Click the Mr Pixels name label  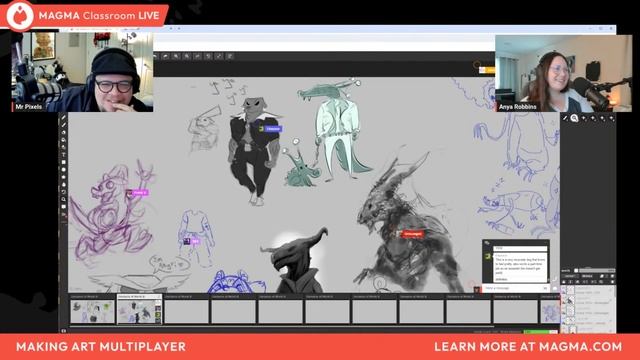coord(29,107)
